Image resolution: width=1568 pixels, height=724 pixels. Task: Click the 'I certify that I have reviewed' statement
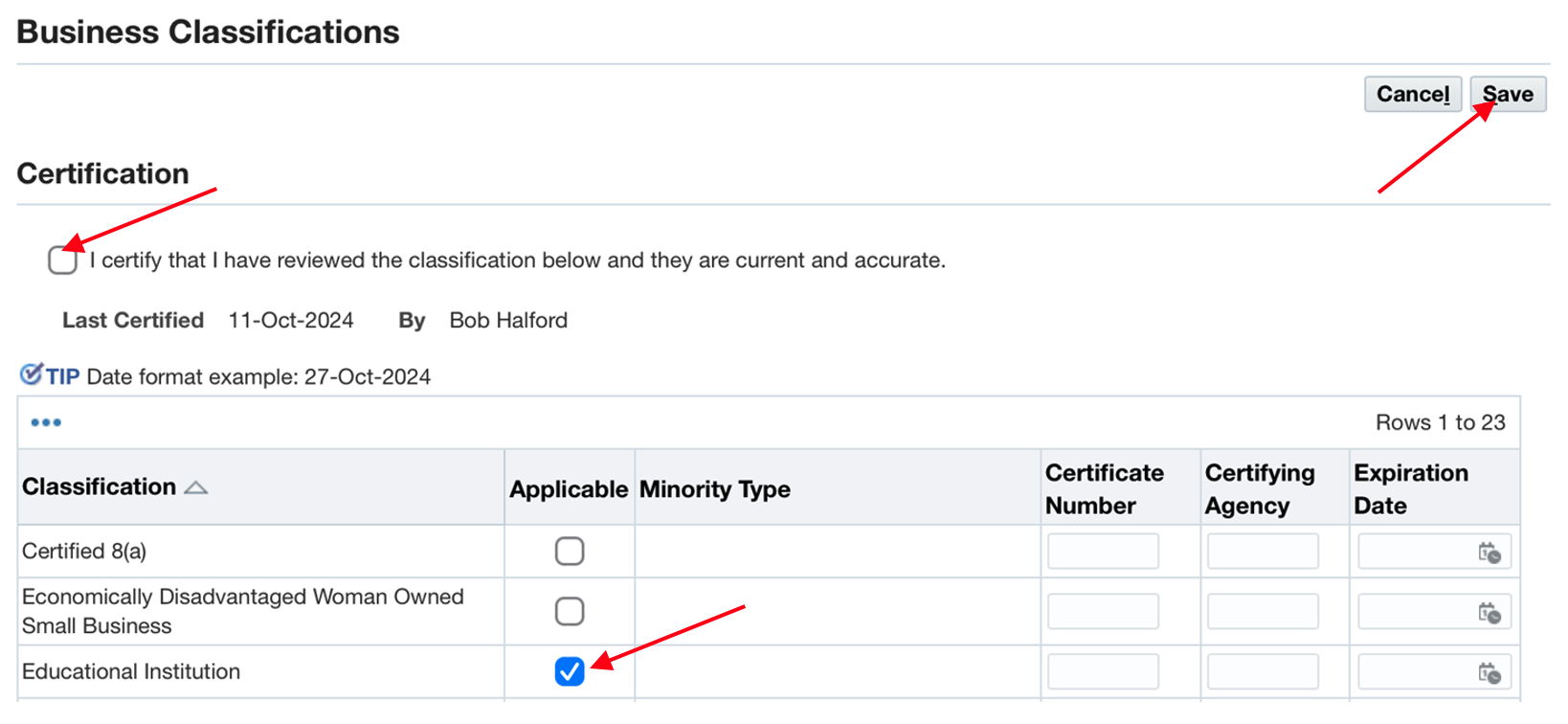pyautogui.click(x=517, y=260)
